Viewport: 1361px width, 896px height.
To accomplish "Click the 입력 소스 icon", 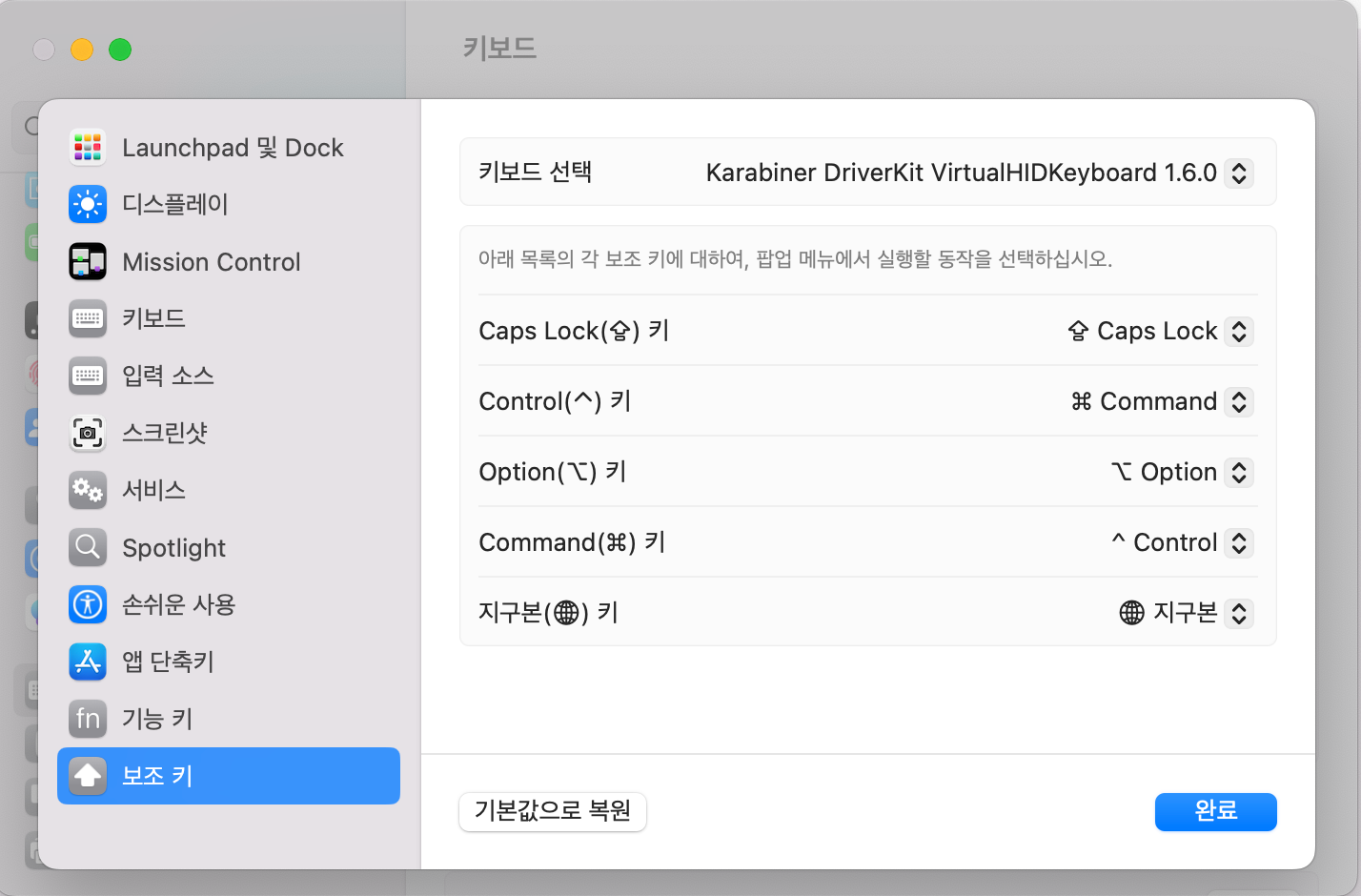I will click(88, 376).
